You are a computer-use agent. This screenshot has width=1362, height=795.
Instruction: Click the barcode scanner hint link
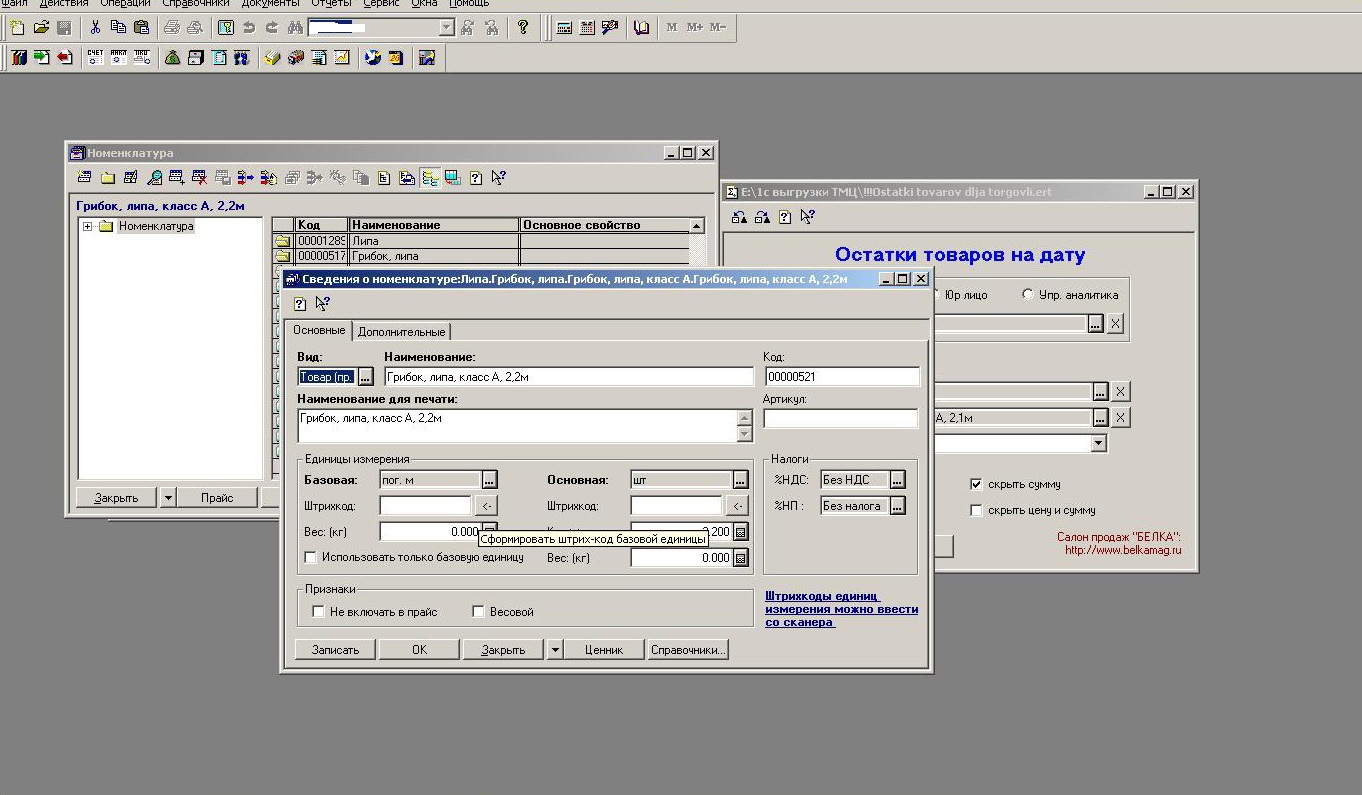tap(841, 609)
